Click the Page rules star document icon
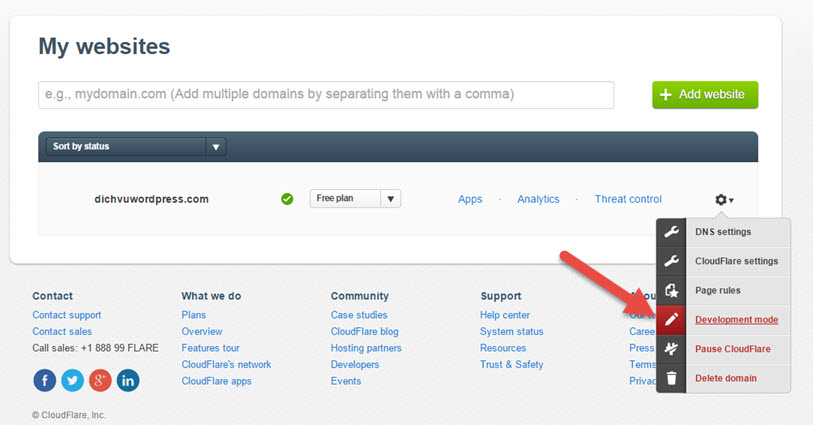The width and height of the screenshot is (813, 425). (671, 290)
